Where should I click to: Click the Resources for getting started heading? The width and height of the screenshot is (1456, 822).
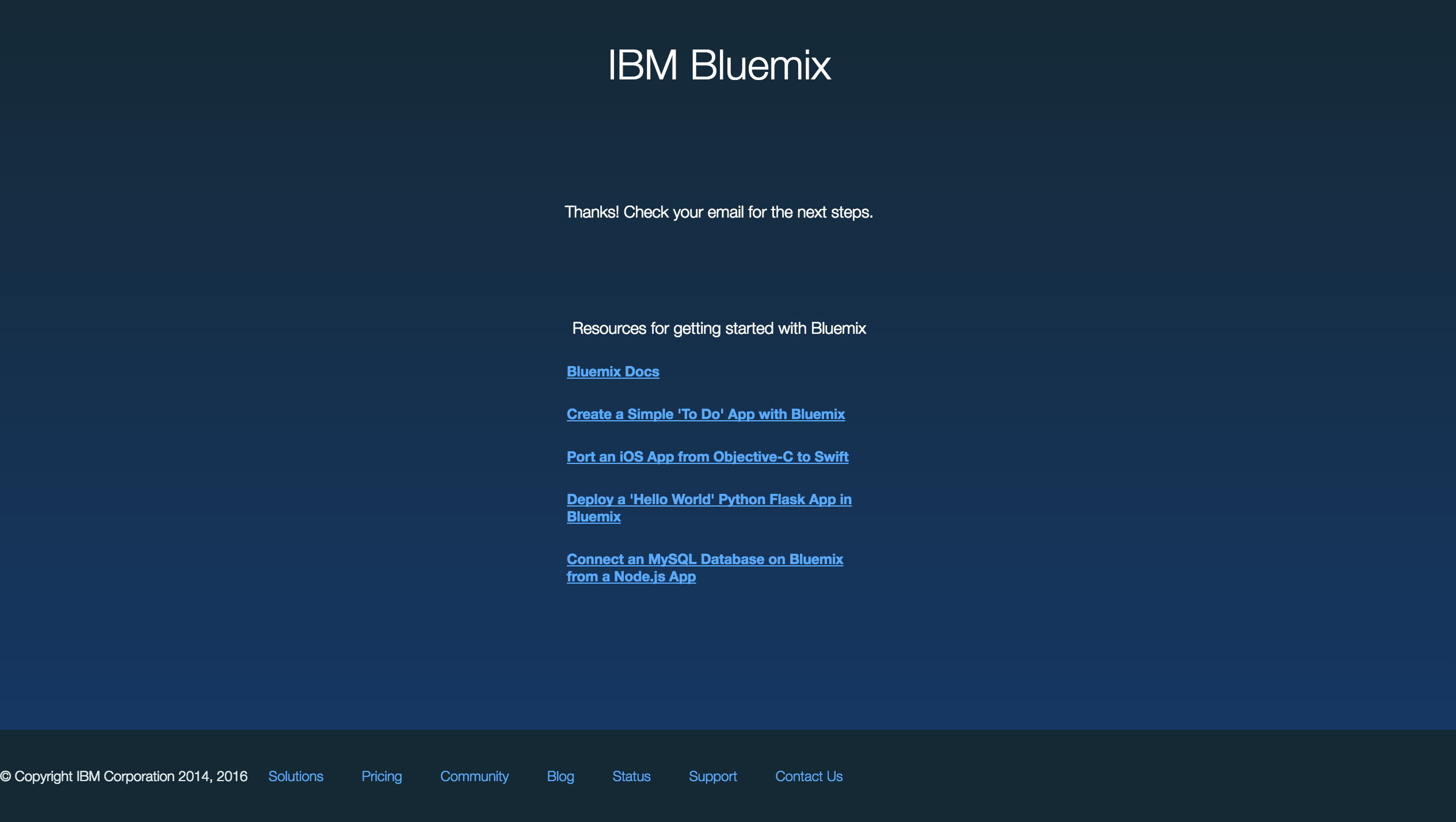click(719, 329)
